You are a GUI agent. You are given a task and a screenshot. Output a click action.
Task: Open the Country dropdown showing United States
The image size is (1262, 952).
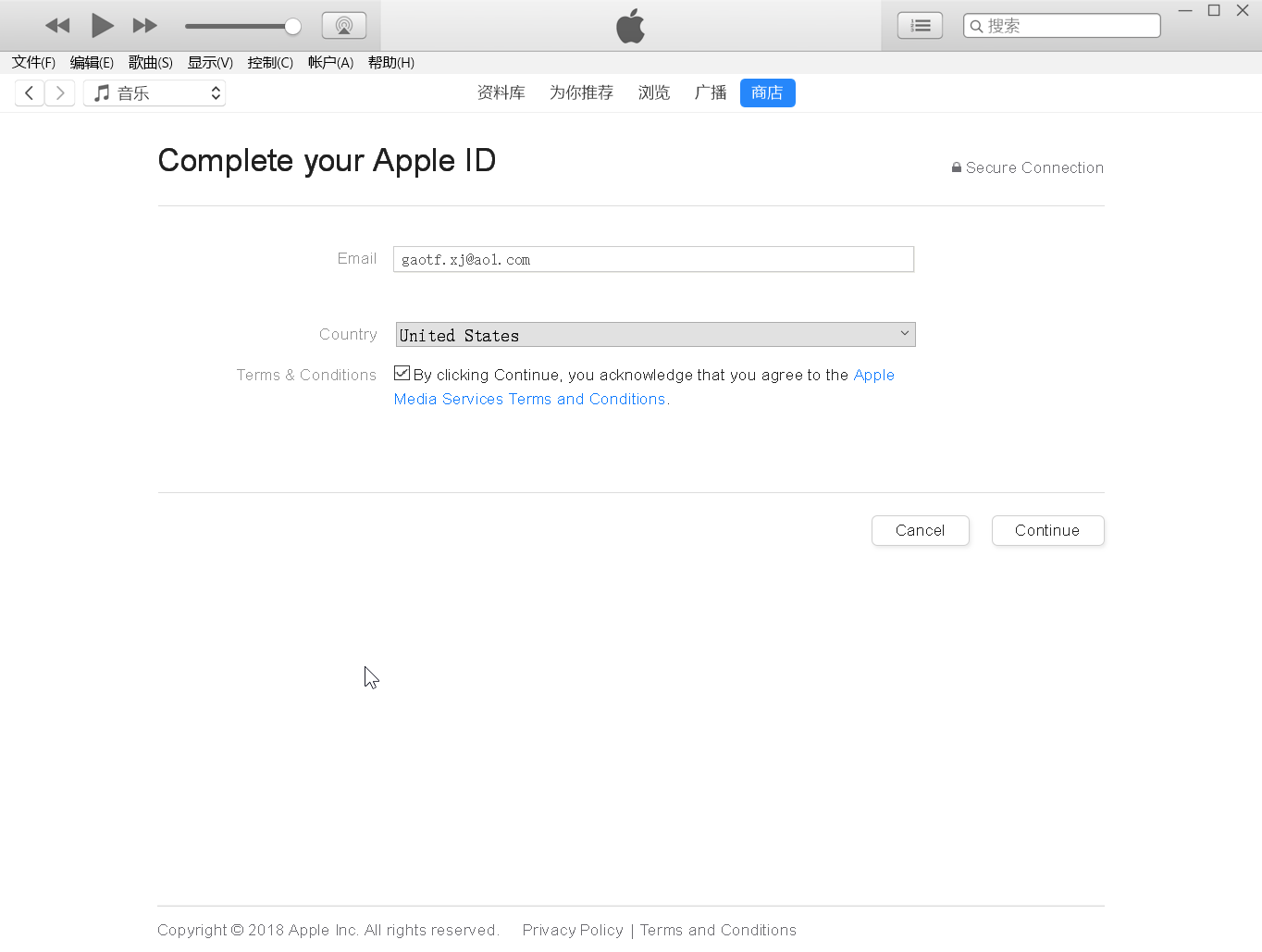point(655,335)
